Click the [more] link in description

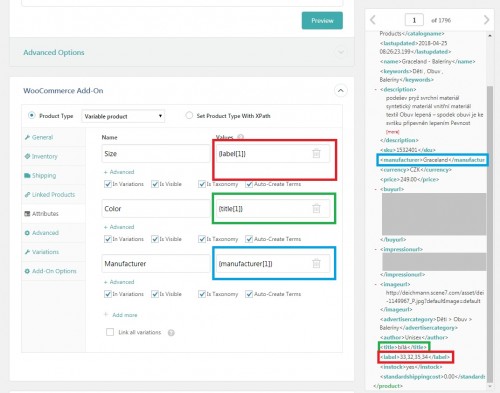pos(392,132)
